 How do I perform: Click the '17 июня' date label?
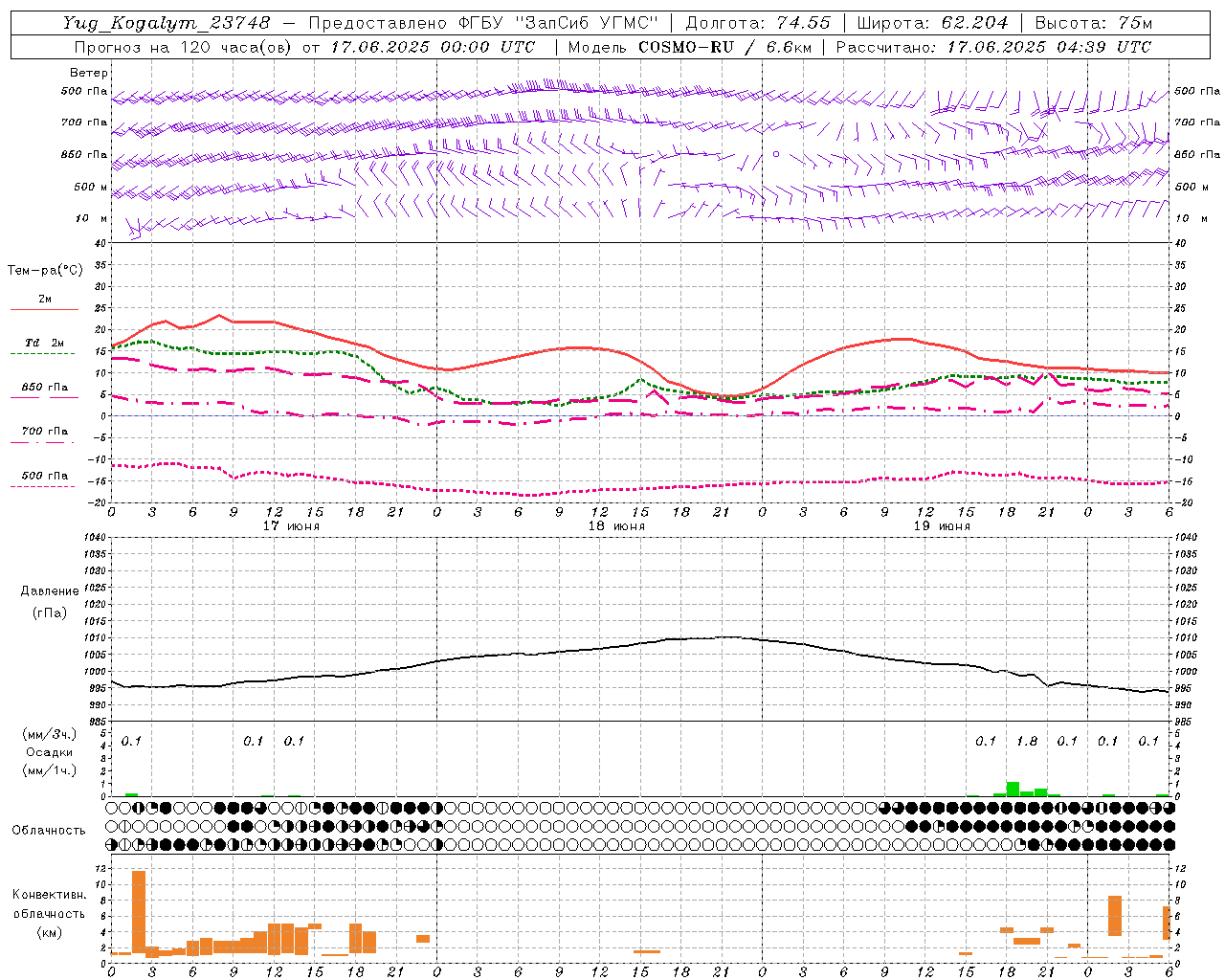click(291, 526)
